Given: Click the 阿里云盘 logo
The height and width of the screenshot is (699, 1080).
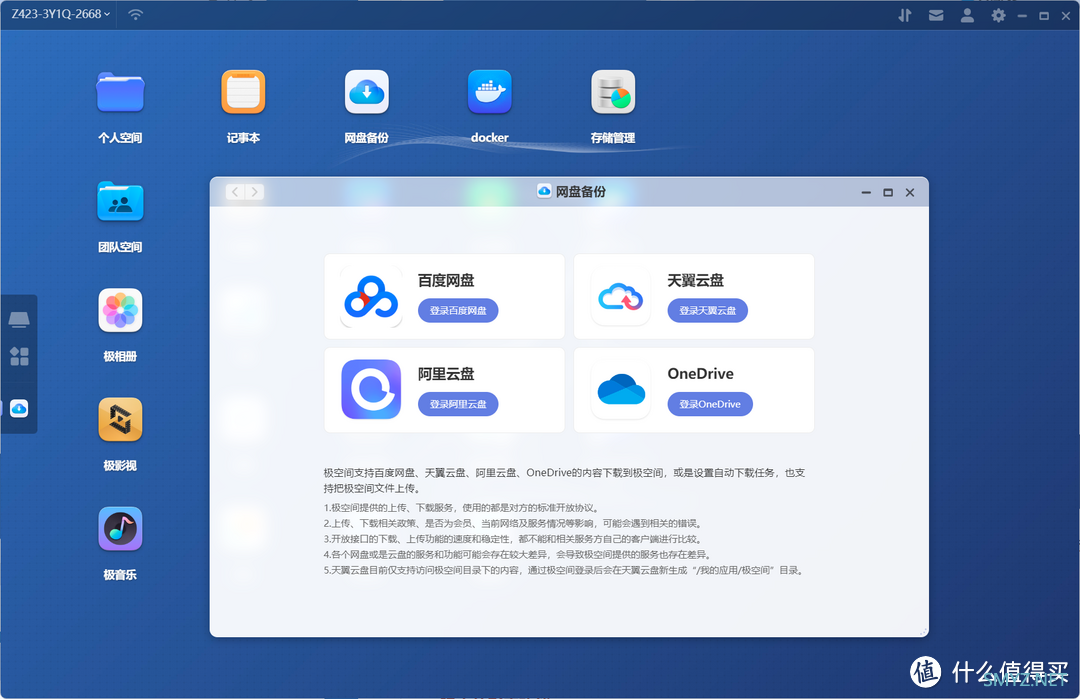Looking at the screenshot, I should point(371,390).
